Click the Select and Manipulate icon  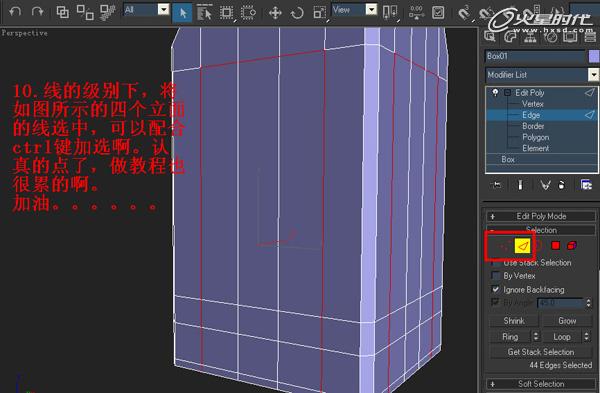pos(416,12)
